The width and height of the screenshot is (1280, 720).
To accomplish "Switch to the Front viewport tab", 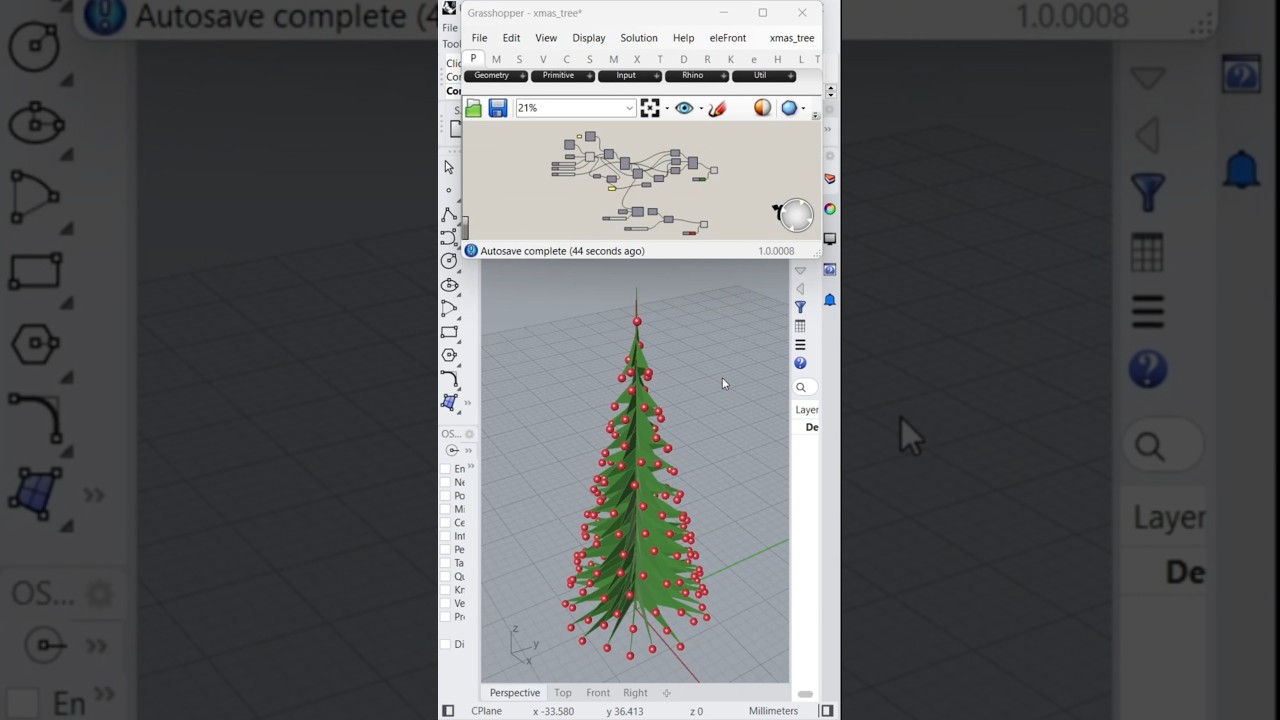I will [598, 692].
